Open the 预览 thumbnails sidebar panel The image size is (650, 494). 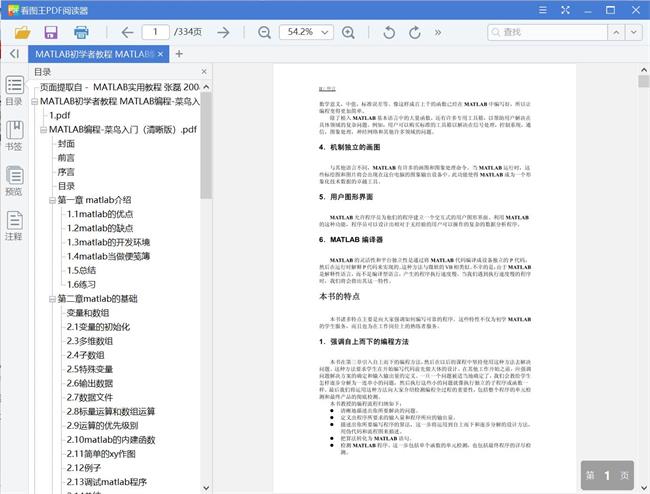[14, 181]
